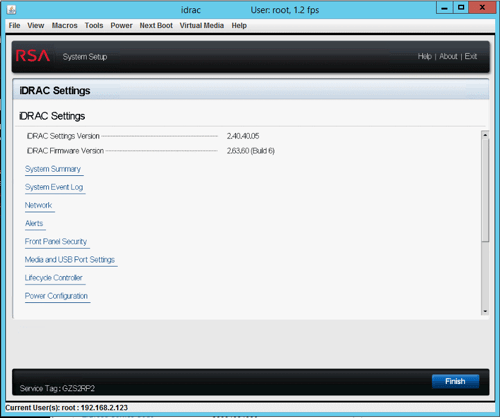Expand the Next Boot menu
Image resolution: width=500 pixels, height=418 pixels.
coord(156,26)
